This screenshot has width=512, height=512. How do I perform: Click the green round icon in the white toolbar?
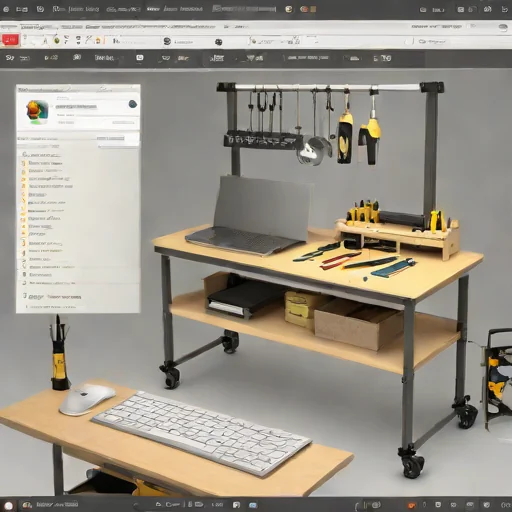pos(56,40)
